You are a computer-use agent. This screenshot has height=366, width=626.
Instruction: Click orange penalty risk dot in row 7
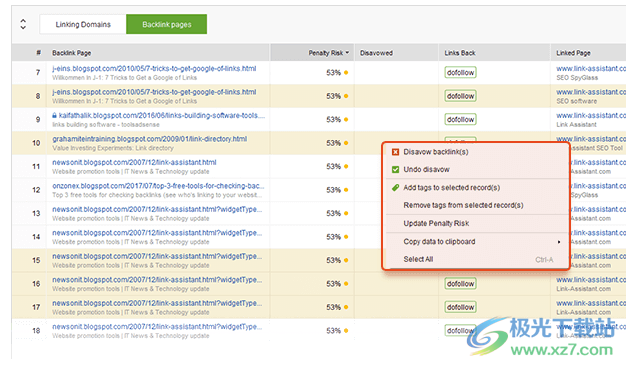click(x=346, y=73)
